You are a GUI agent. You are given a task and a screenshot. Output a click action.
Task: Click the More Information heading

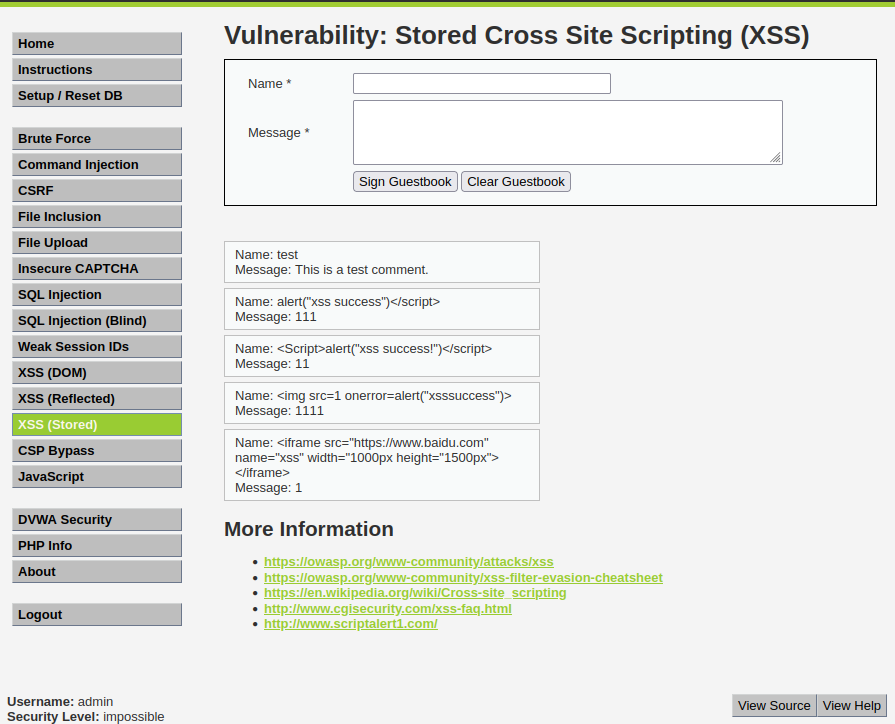coord(309,529)
